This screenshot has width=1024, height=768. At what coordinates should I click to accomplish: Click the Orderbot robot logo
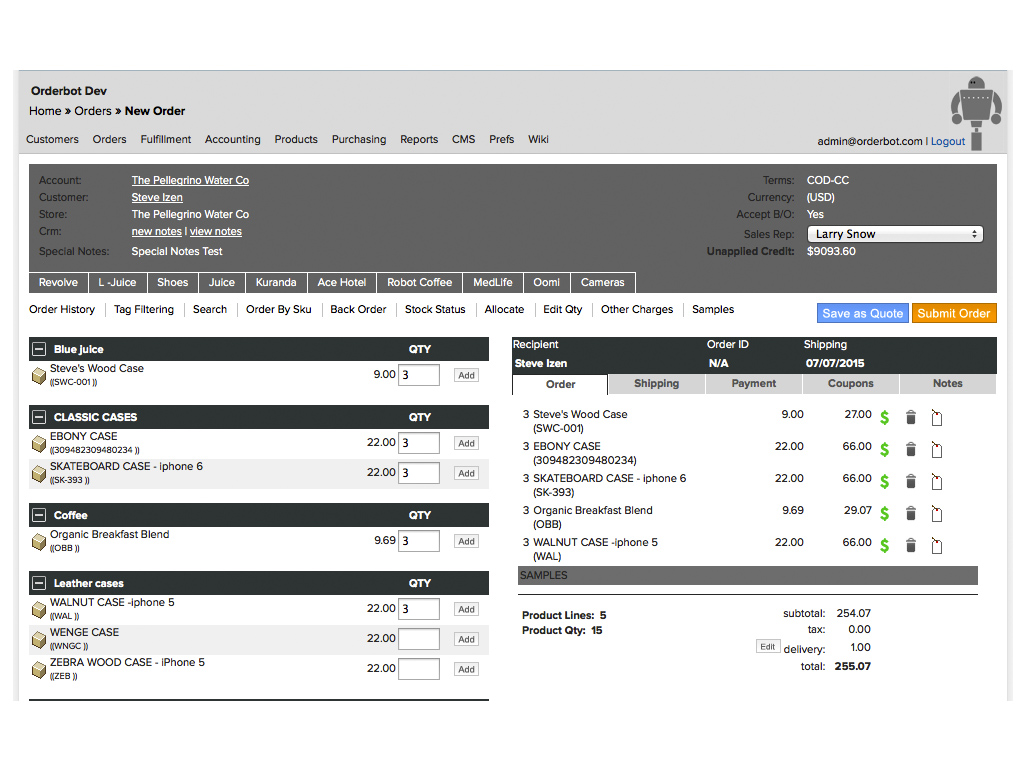(976, 112)
